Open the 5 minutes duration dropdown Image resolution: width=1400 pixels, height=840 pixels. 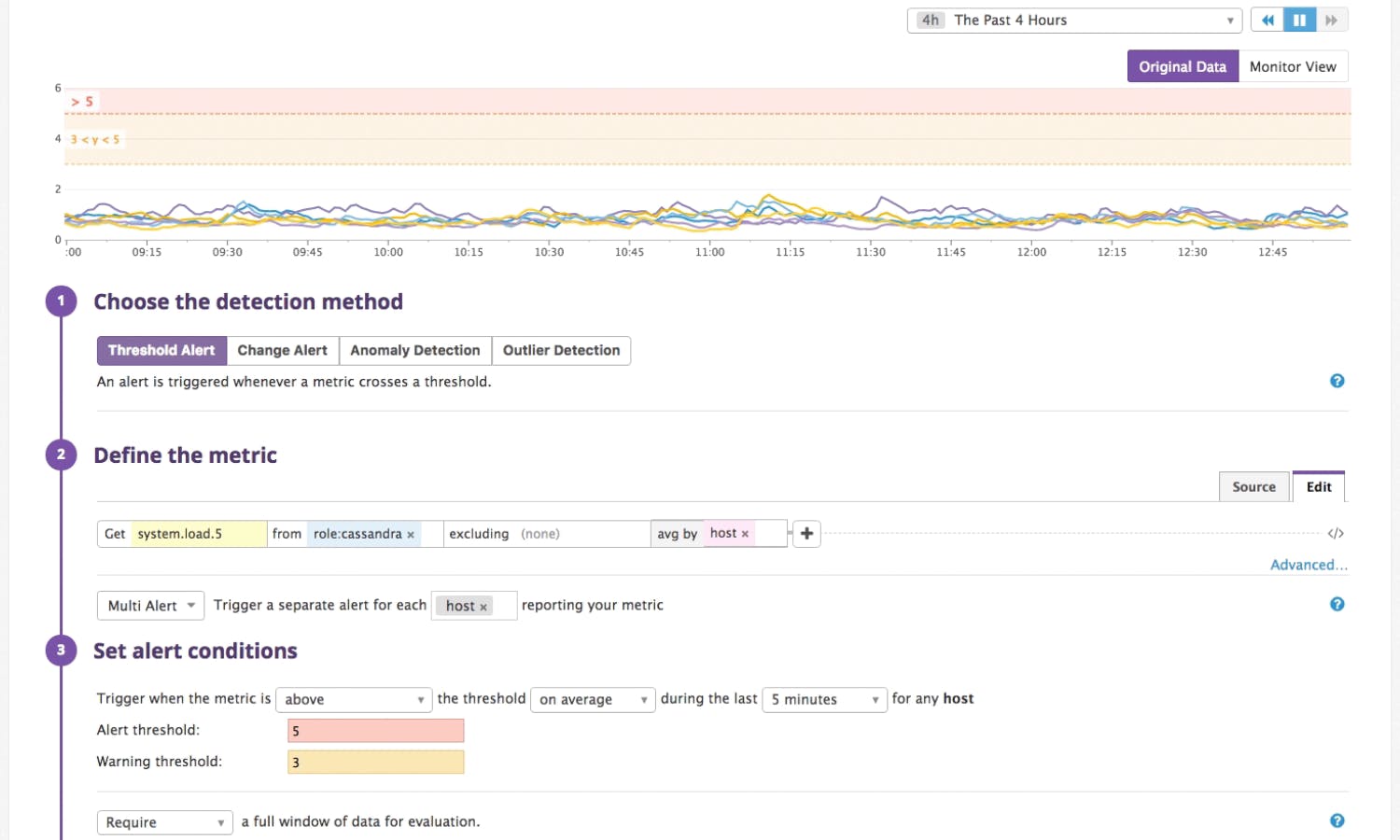click(x=824, y=700)
